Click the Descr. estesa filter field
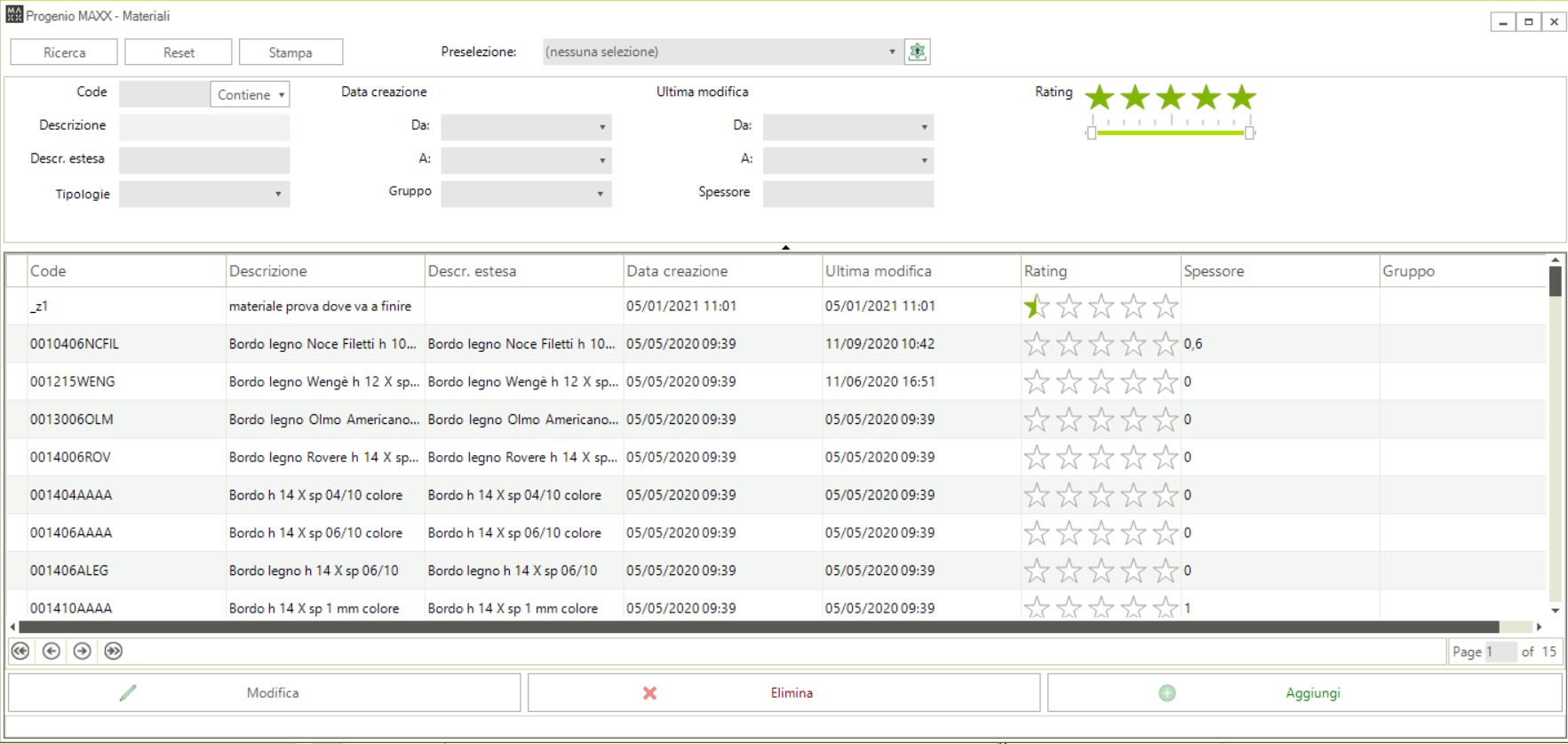Screen dimensions: 1568x744 204,160
